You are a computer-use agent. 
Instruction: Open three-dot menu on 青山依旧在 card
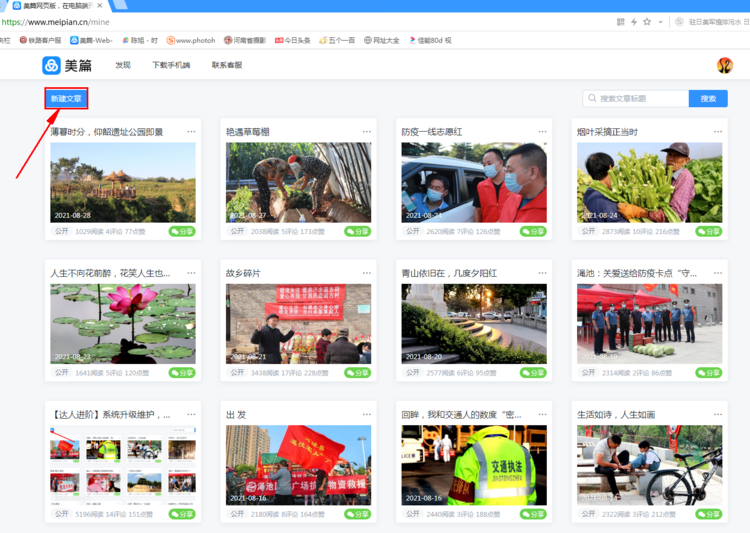(542, 273)
